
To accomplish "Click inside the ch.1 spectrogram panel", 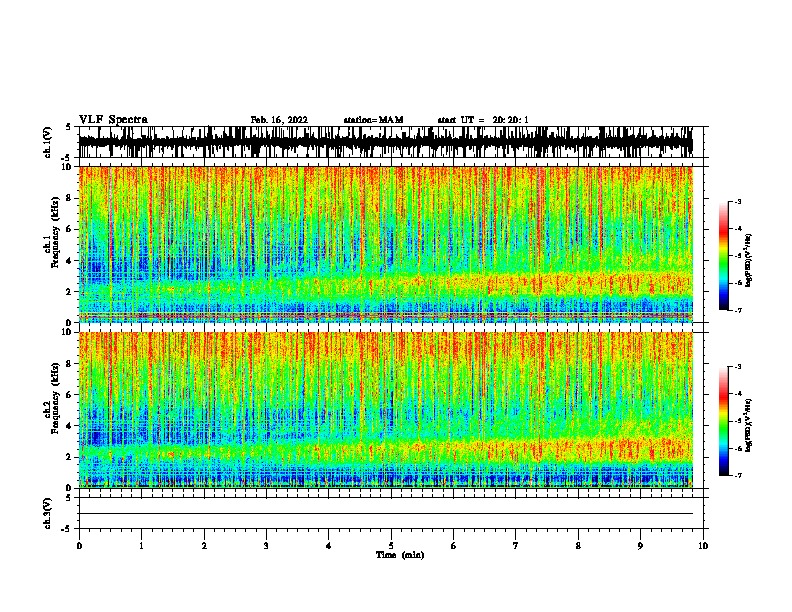I will [386, 244].
